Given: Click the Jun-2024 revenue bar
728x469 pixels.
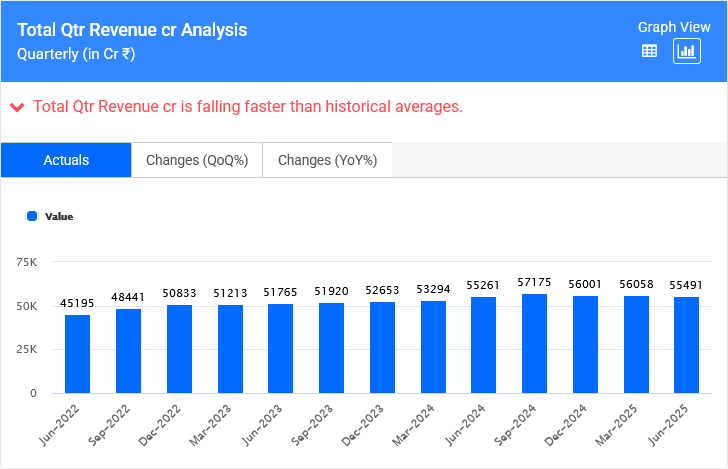Looking at the screenshot, I should pyautogui.click(x=484, y=345).
